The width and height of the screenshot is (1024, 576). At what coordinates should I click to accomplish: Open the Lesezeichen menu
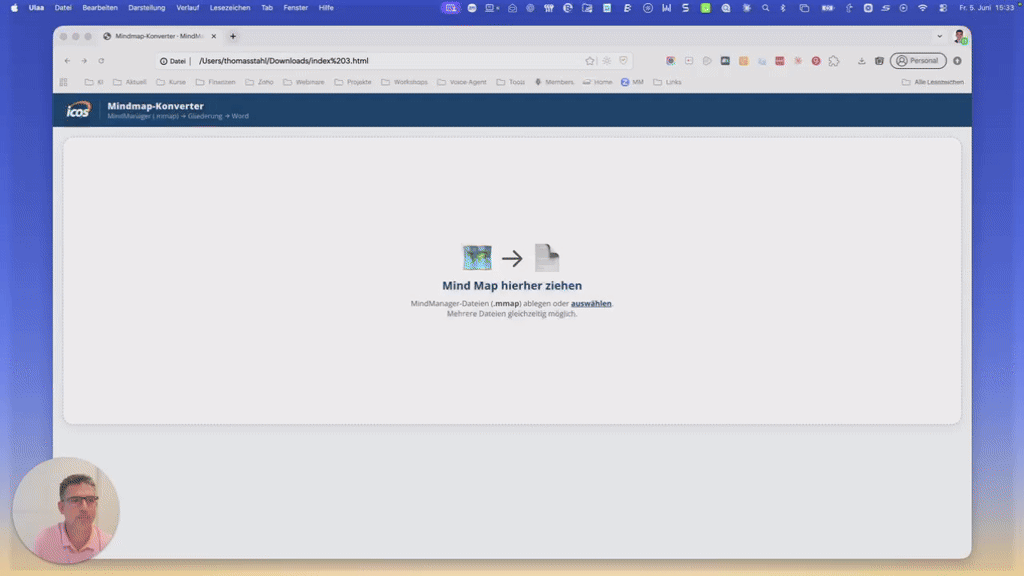pos(230,8)
